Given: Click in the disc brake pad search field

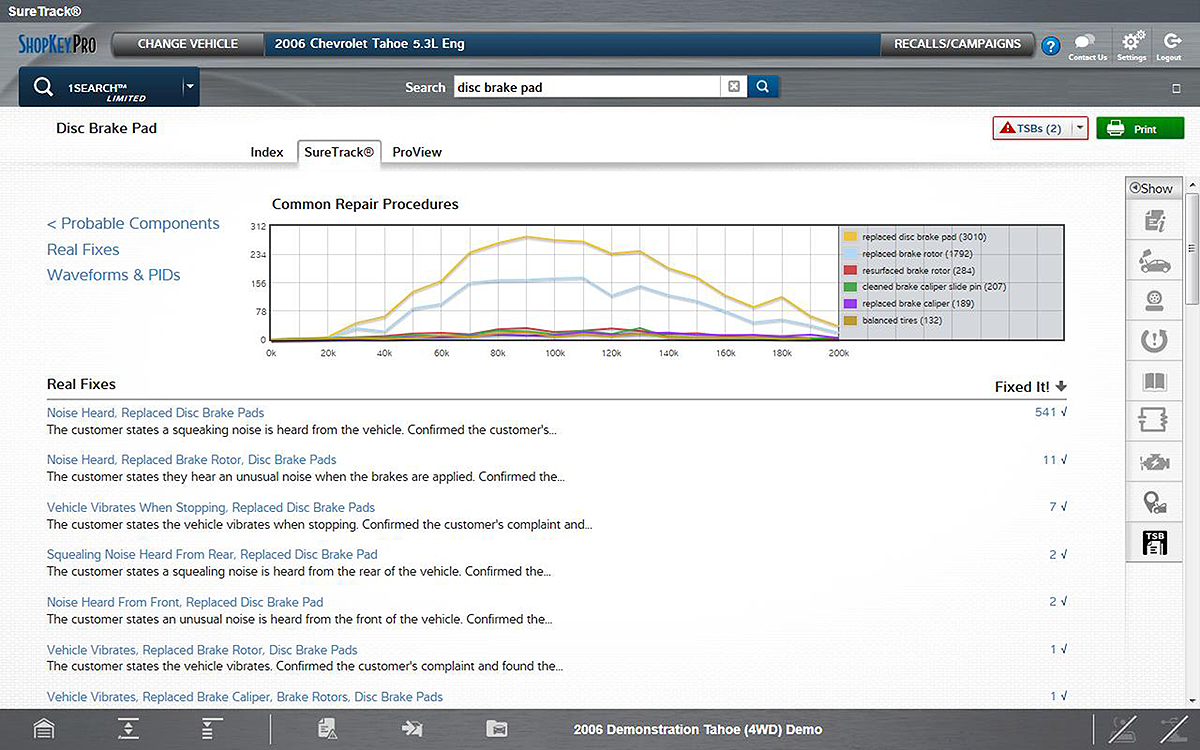Looking at the screenshot, I should click(x=586, y=87).
